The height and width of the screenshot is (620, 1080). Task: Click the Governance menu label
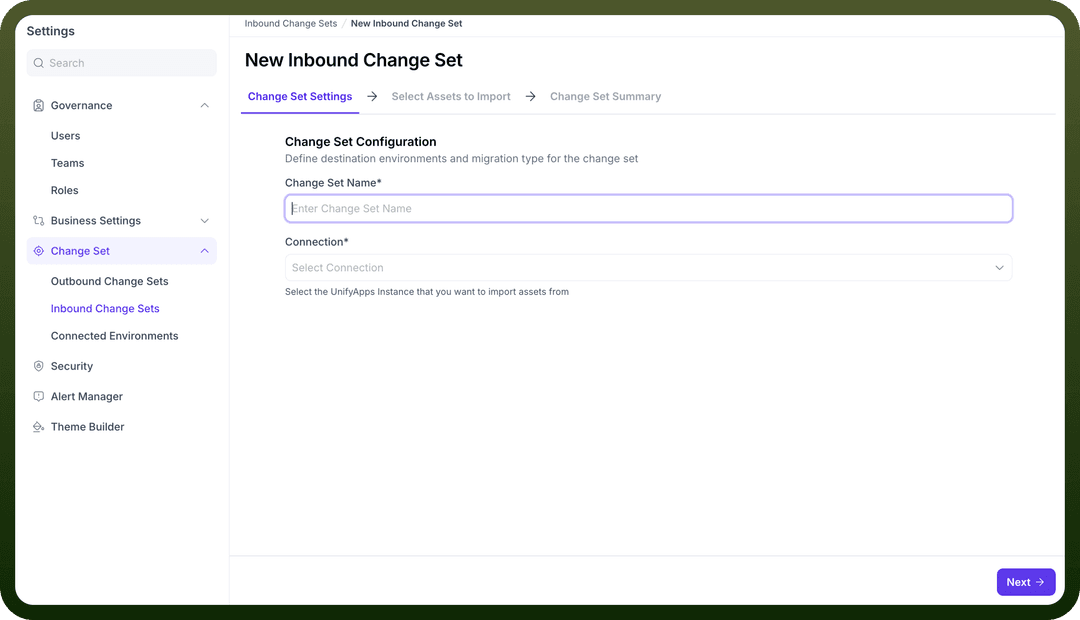tap(81, 105)
